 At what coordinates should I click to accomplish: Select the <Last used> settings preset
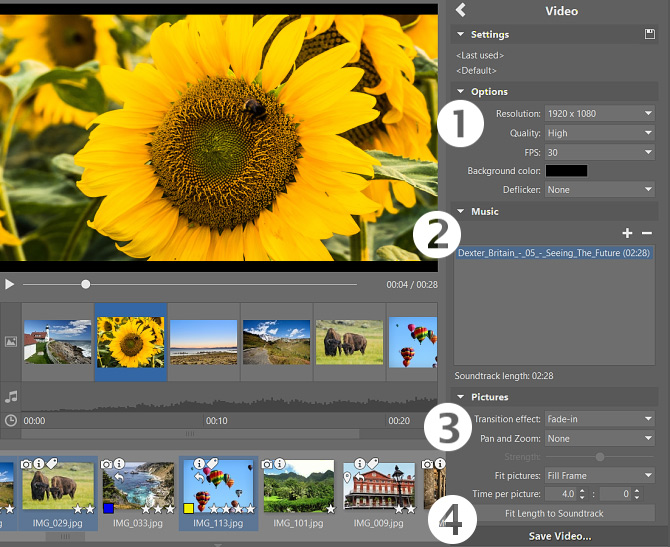click(480, 56)
